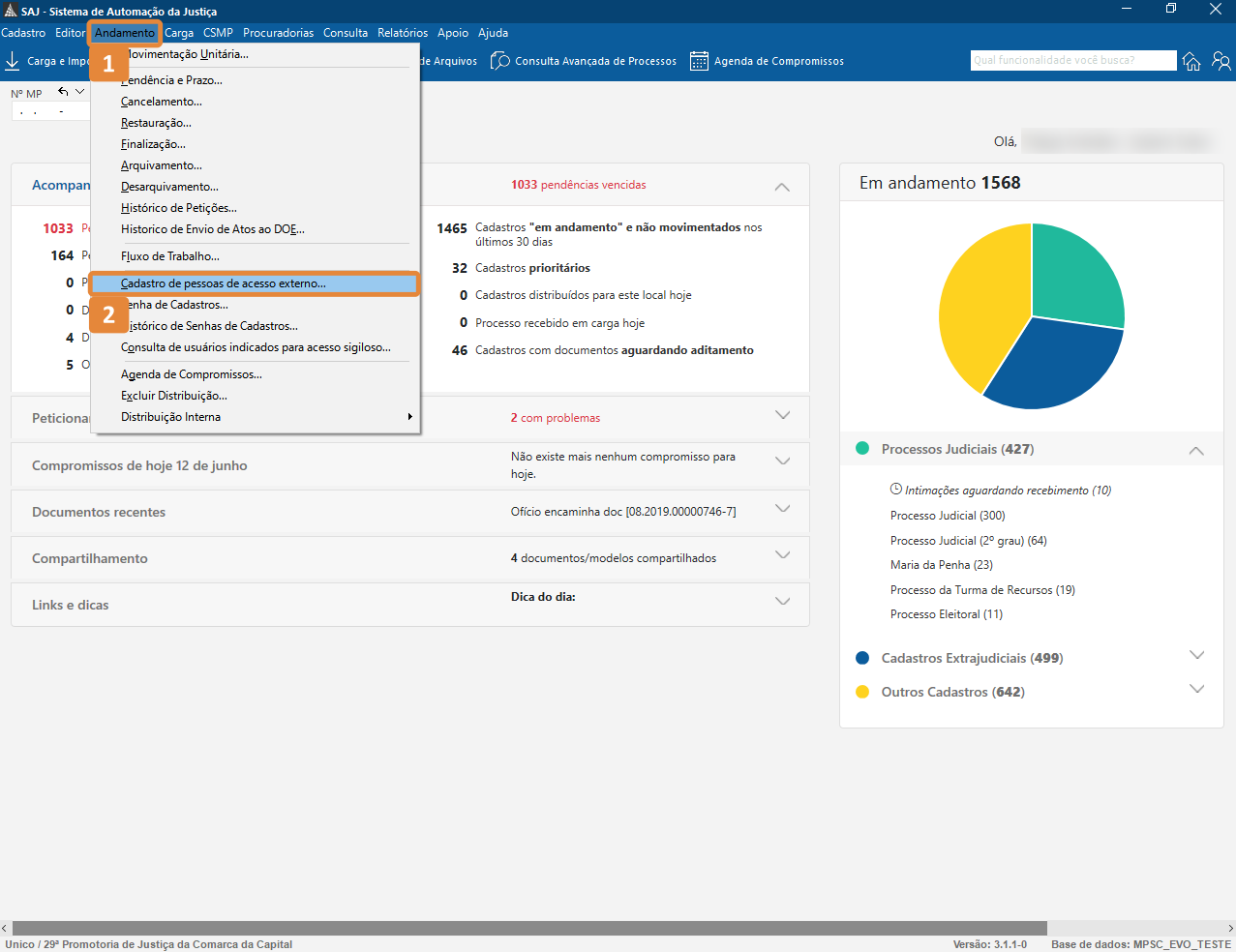1236x952 pixels.
Task: Choose Finalização menu entry
Action: (x=255, y=144)
